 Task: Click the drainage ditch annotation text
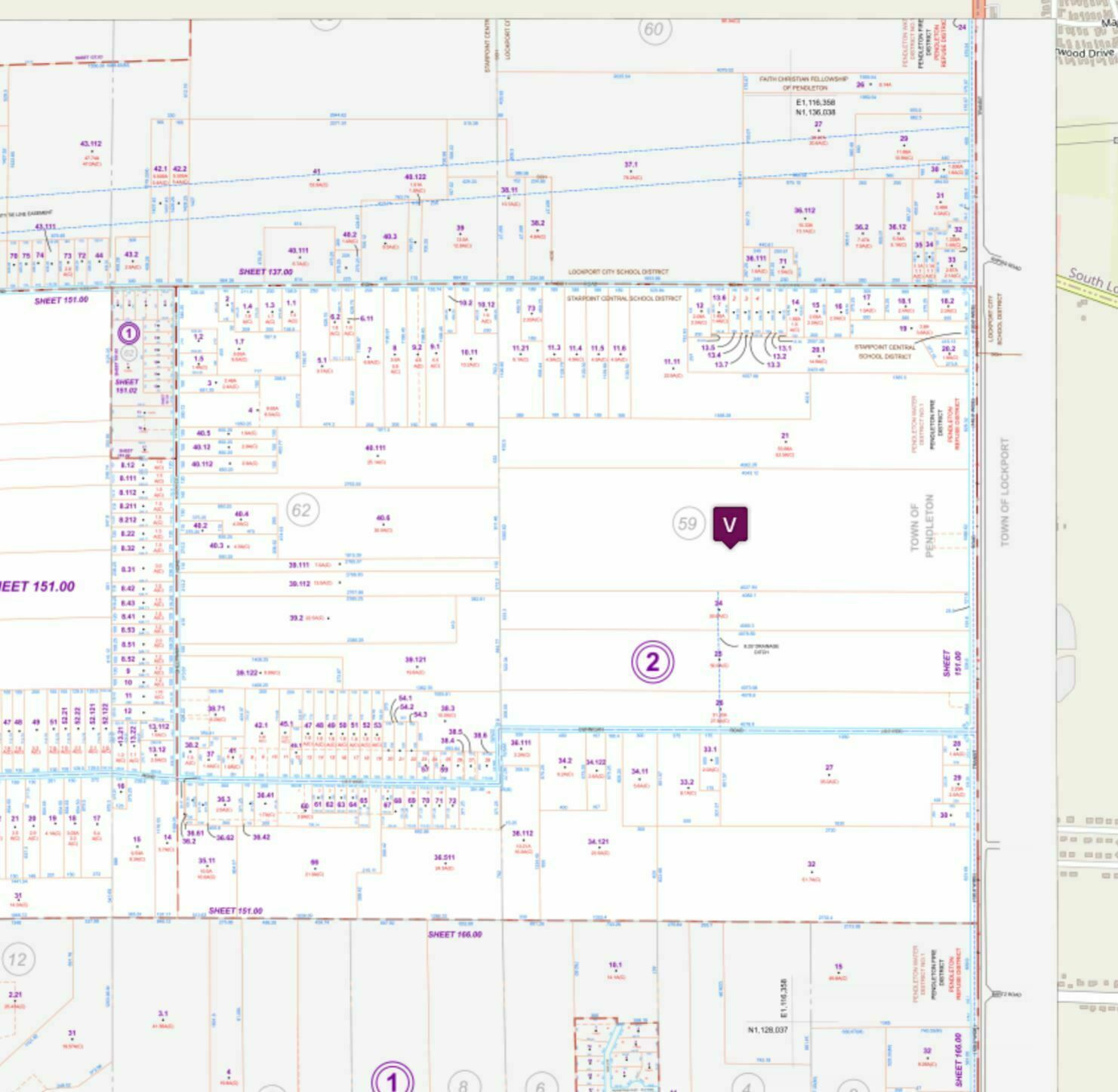pos(761,649)
